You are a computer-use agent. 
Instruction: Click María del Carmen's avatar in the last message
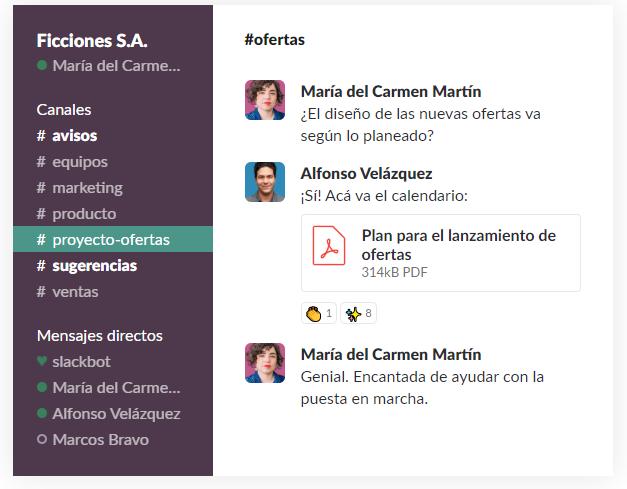click(x=265, y=363)
